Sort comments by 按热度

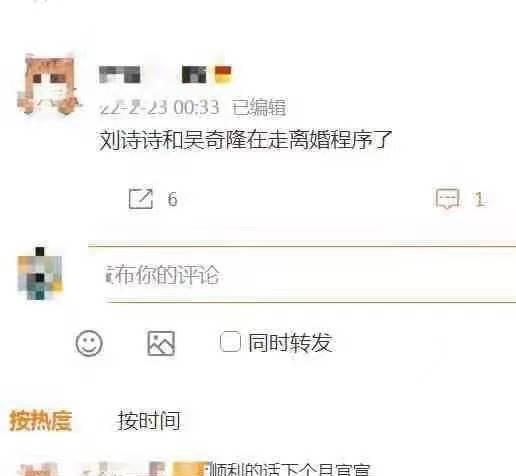[41, 420]
